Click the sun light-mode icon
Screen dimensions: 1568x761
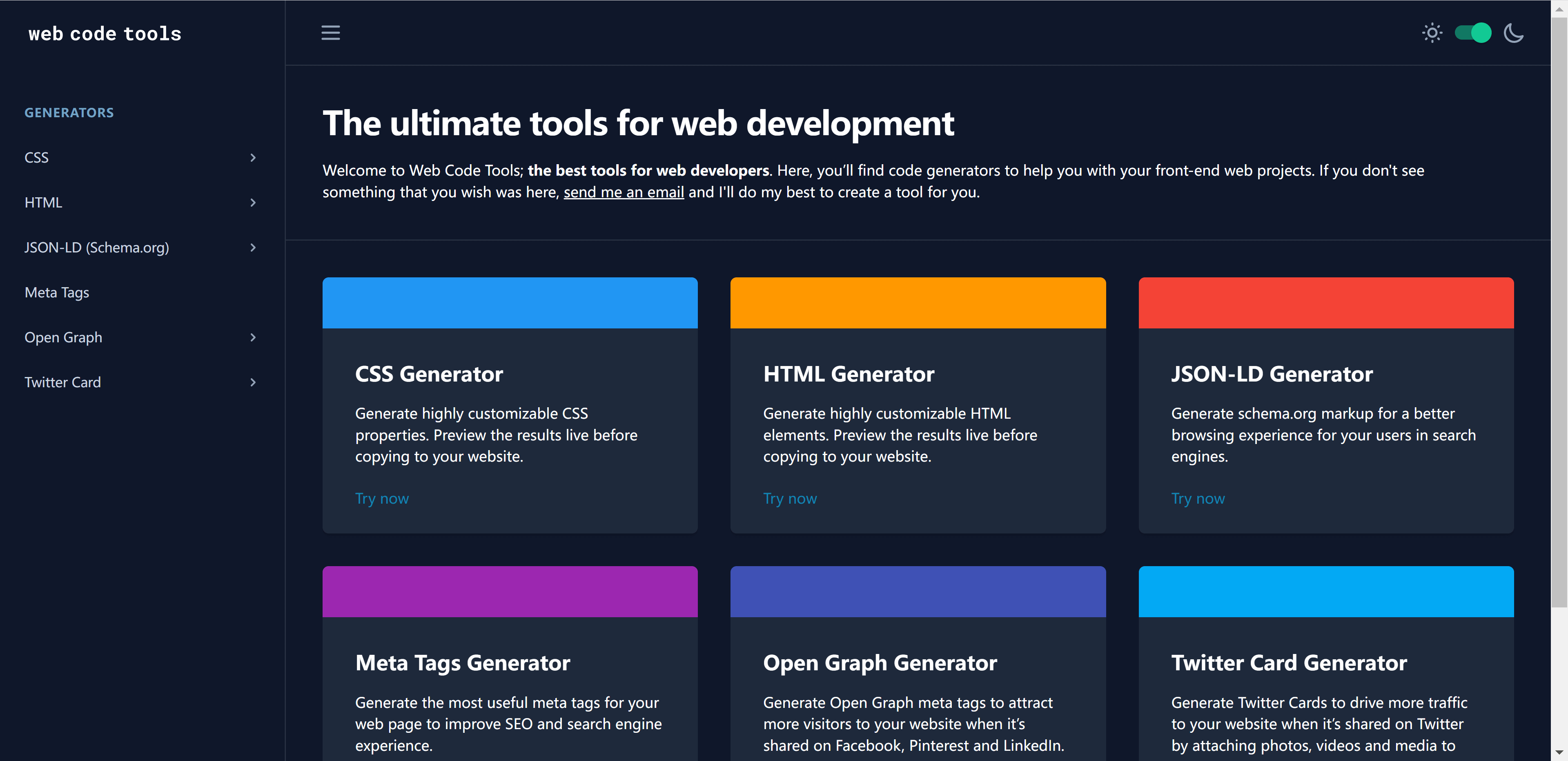pyautogui.click(x=1432, y=33)
